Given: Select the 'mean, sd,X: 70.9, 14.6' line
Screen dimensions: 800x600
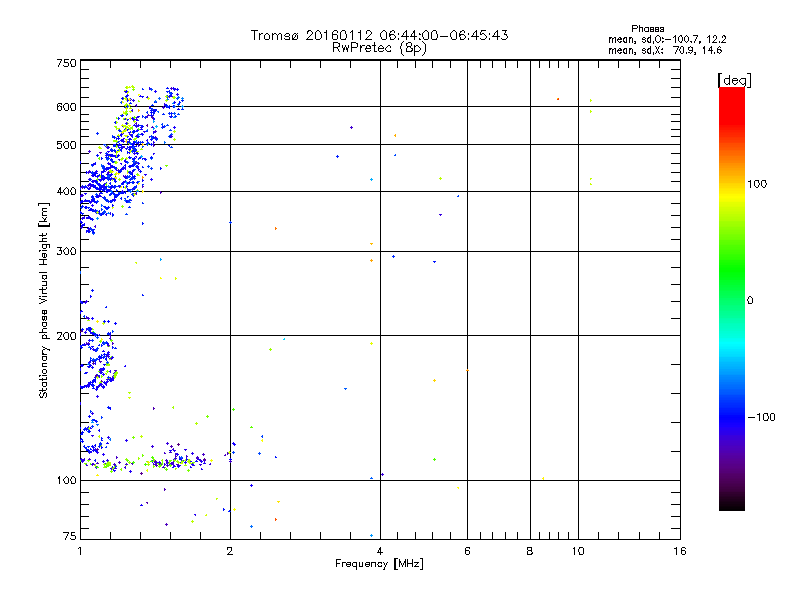Looking at the screenshot, I should (x=665, y=50).
